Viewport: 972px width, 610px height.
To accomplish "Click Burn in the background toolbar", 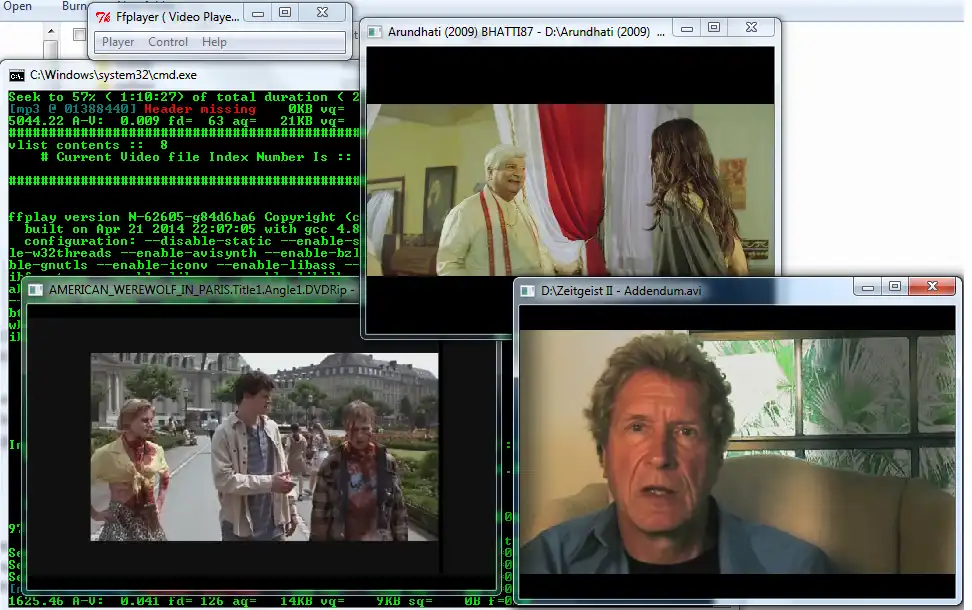I will pos(74,6).
